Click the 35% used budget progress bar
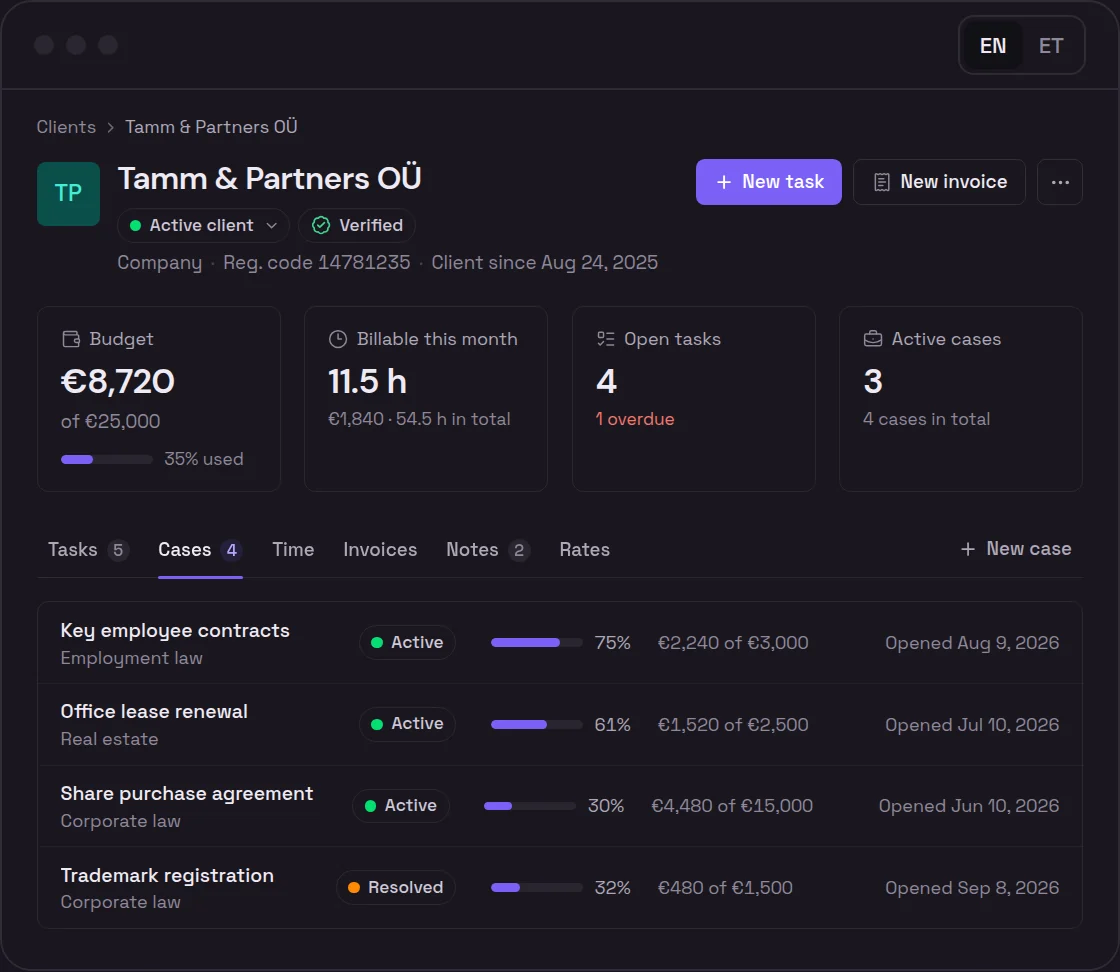This screenshot has height=972, width=1120. pos(107,459)
